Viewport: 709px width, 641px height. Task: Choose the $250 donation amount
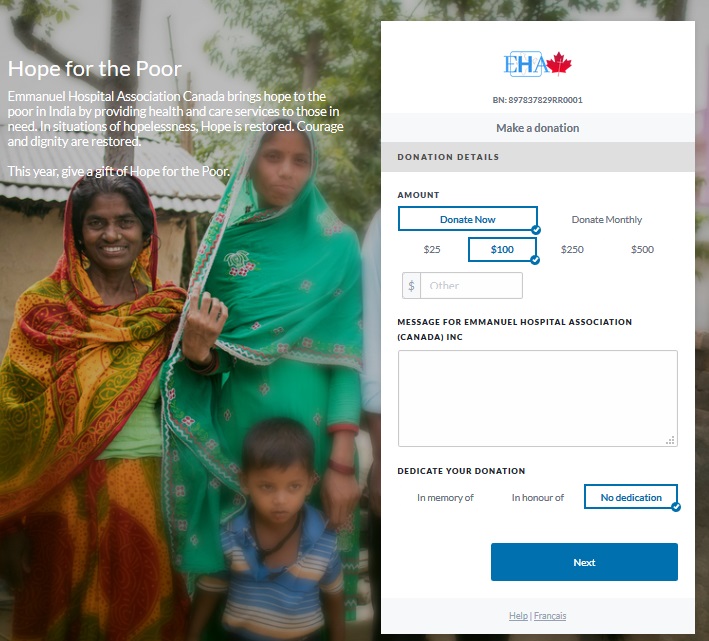point(572,250)
